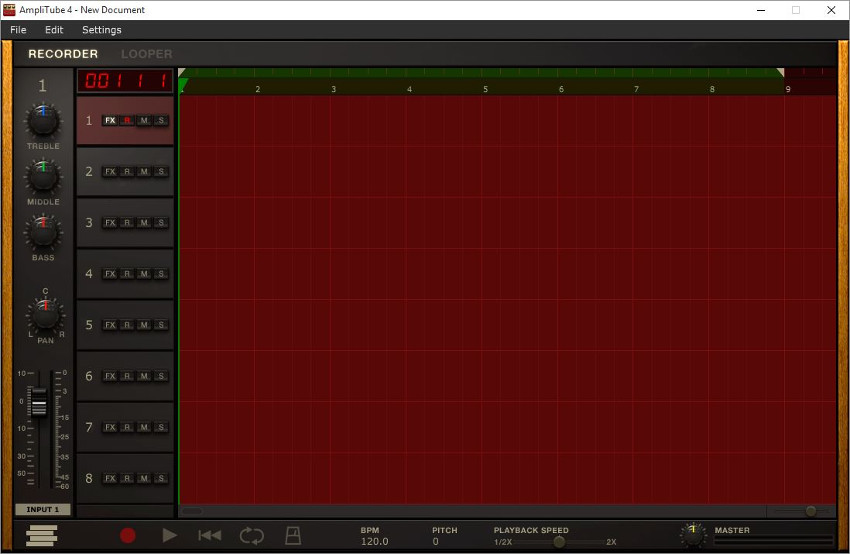Arm track 7 for recording
850x554 pixels.
[127, 427]
